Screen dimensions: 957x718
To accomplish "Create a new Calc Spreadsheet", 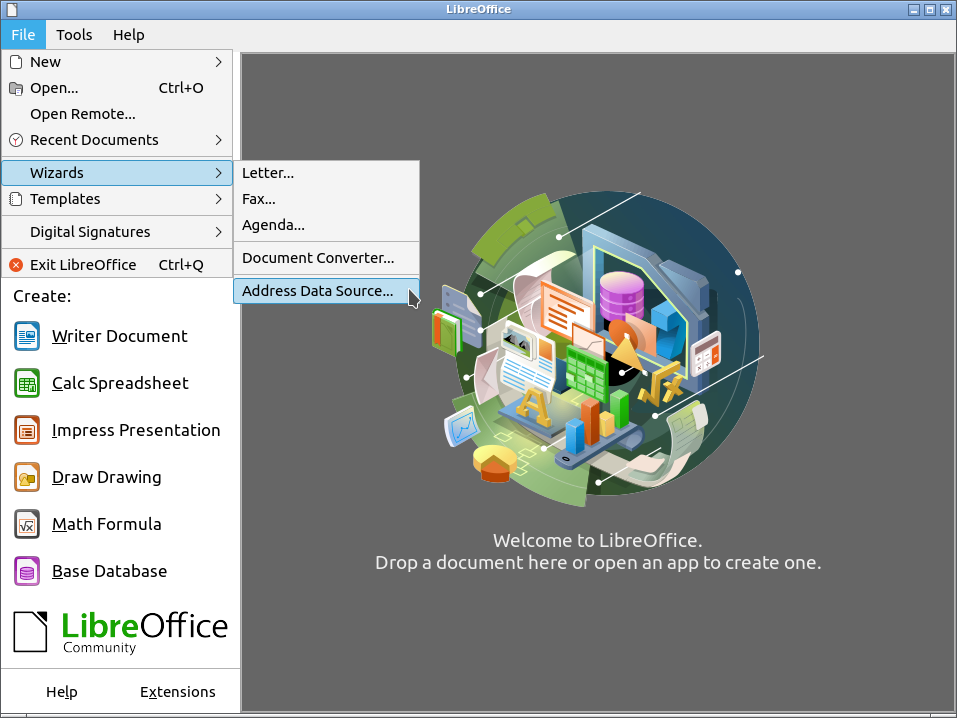I will tap(120, 383).
